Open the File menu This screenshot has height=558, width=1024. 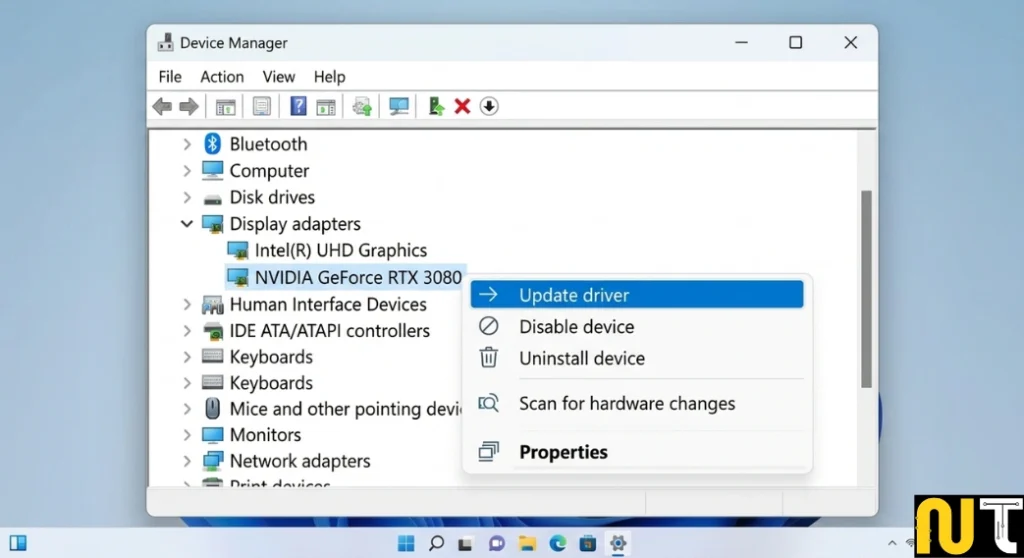[x=170, y=76]
